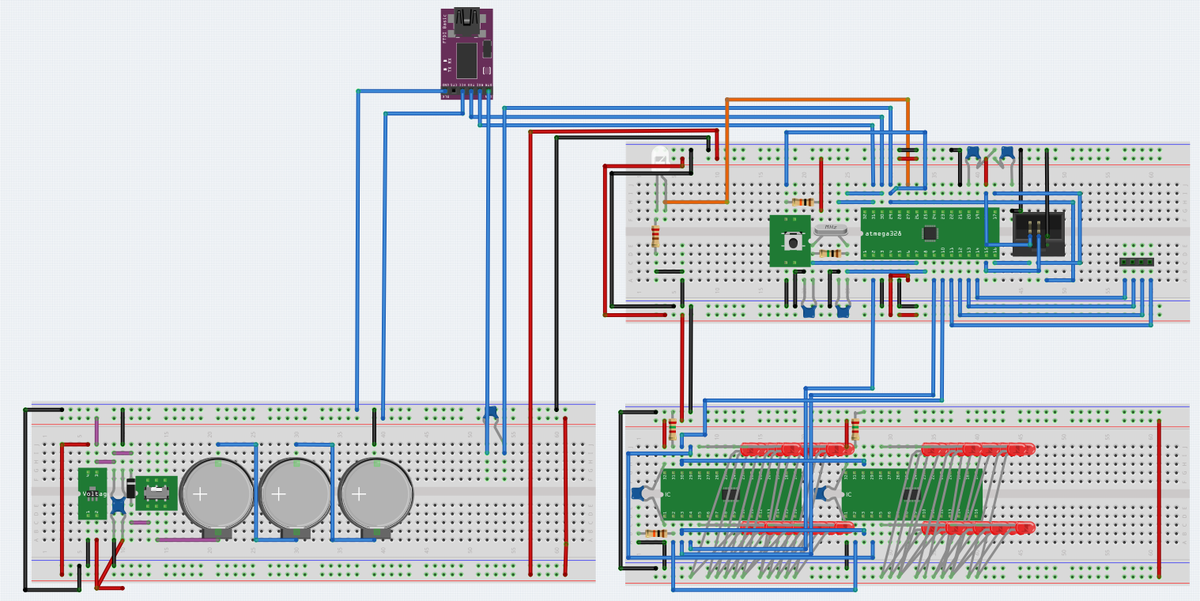Click the Voltage regulator board
This screenshot has width=1200, height=601.
[92, 493]
